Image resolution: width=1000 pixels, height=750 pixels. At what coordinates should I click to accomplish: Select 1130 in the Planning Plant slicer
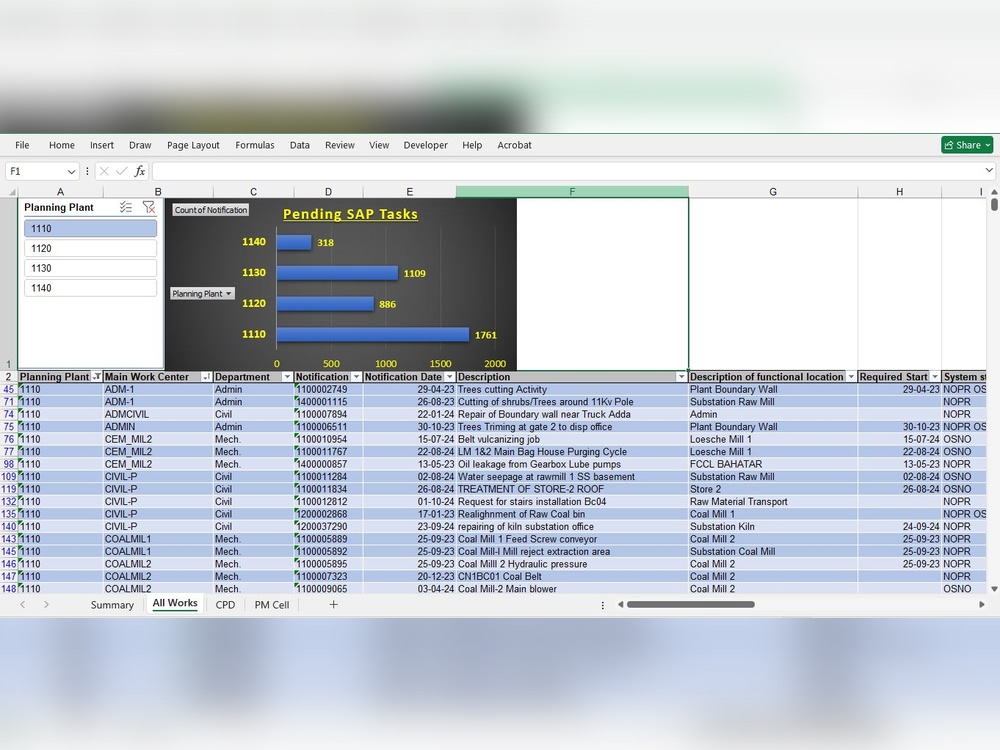(x=90, y=268)
